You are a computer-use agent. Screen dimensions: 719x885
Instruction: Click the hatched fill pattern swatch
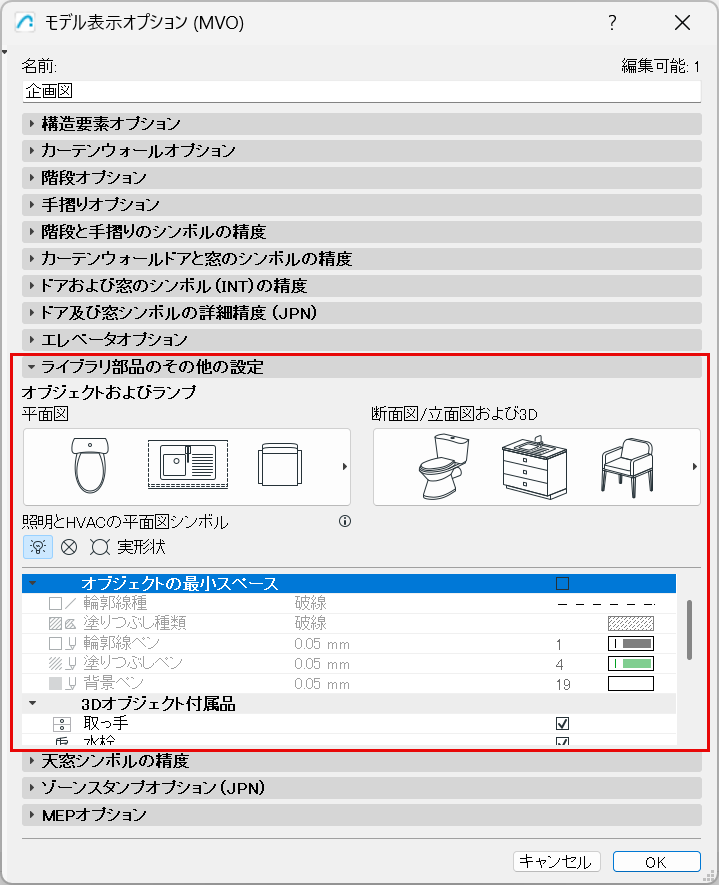tap(631, 623)
